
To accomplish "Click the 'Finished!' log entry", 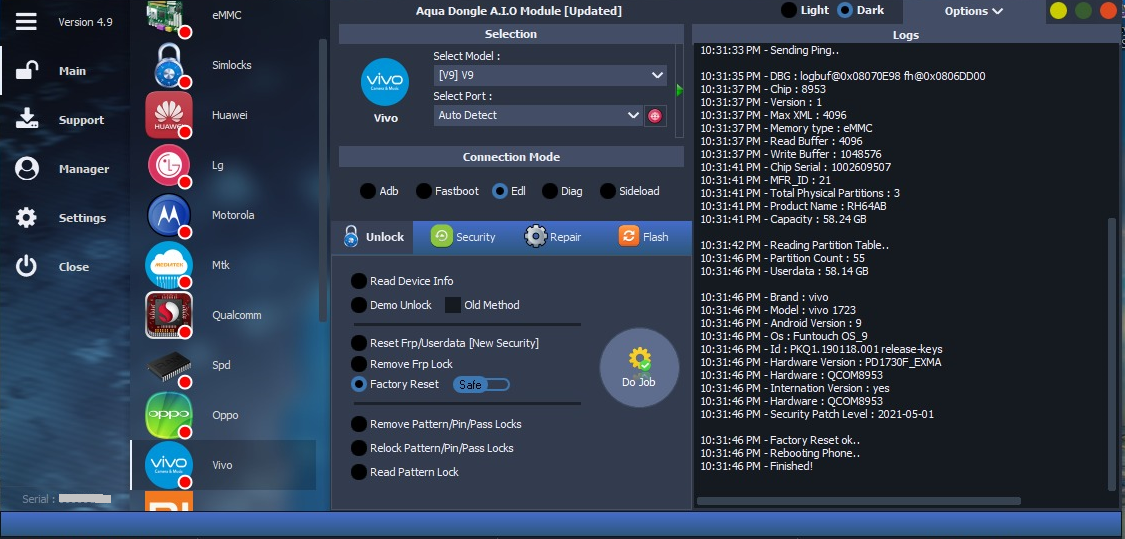I will [756, 466].
